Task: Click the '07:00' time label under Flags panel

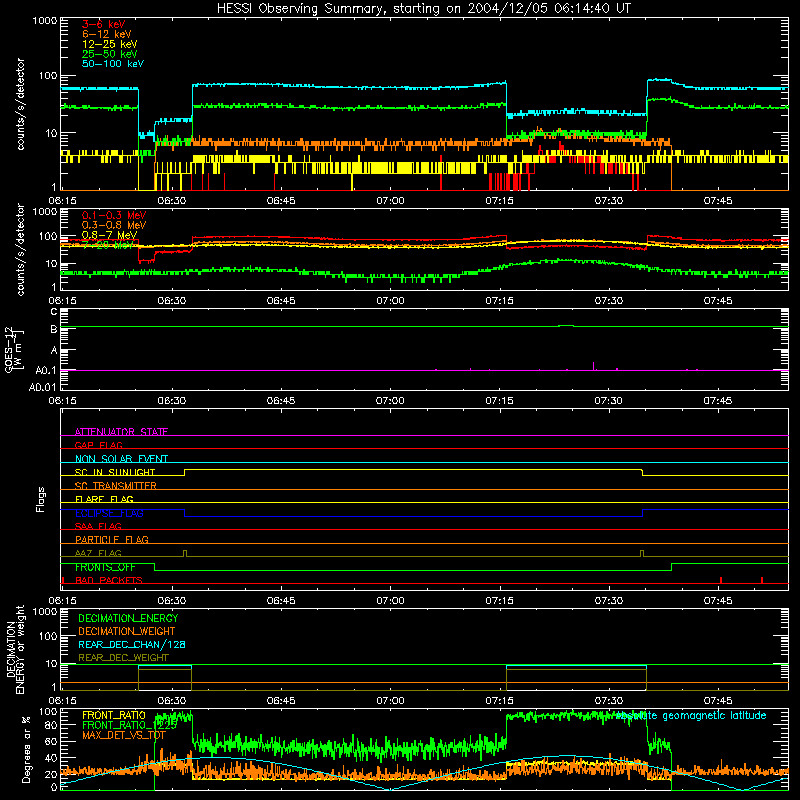Action: coord(390,601)
